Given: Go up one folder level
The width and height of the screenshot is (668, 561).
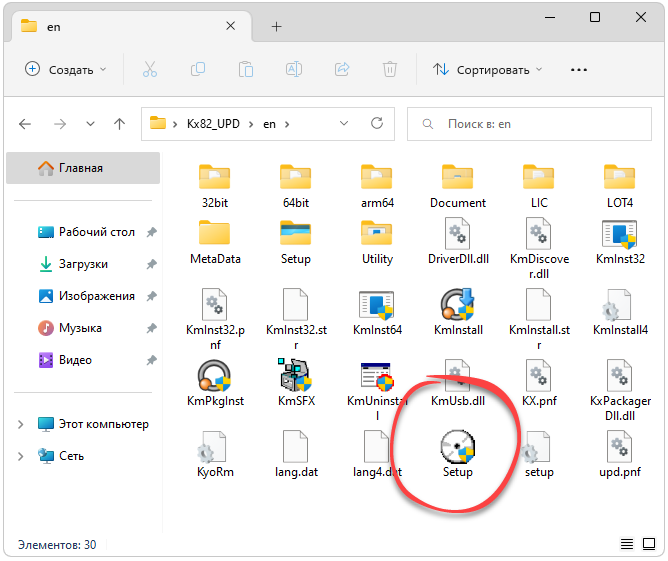Looking at the screenshot, I should coord(120,124).
